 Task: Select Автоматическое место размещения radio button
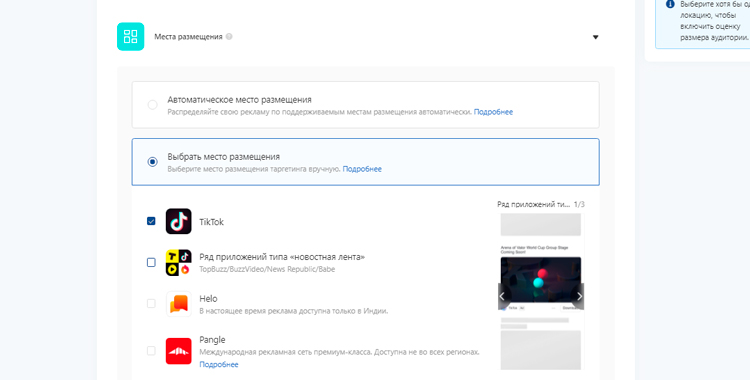(152, 105)
